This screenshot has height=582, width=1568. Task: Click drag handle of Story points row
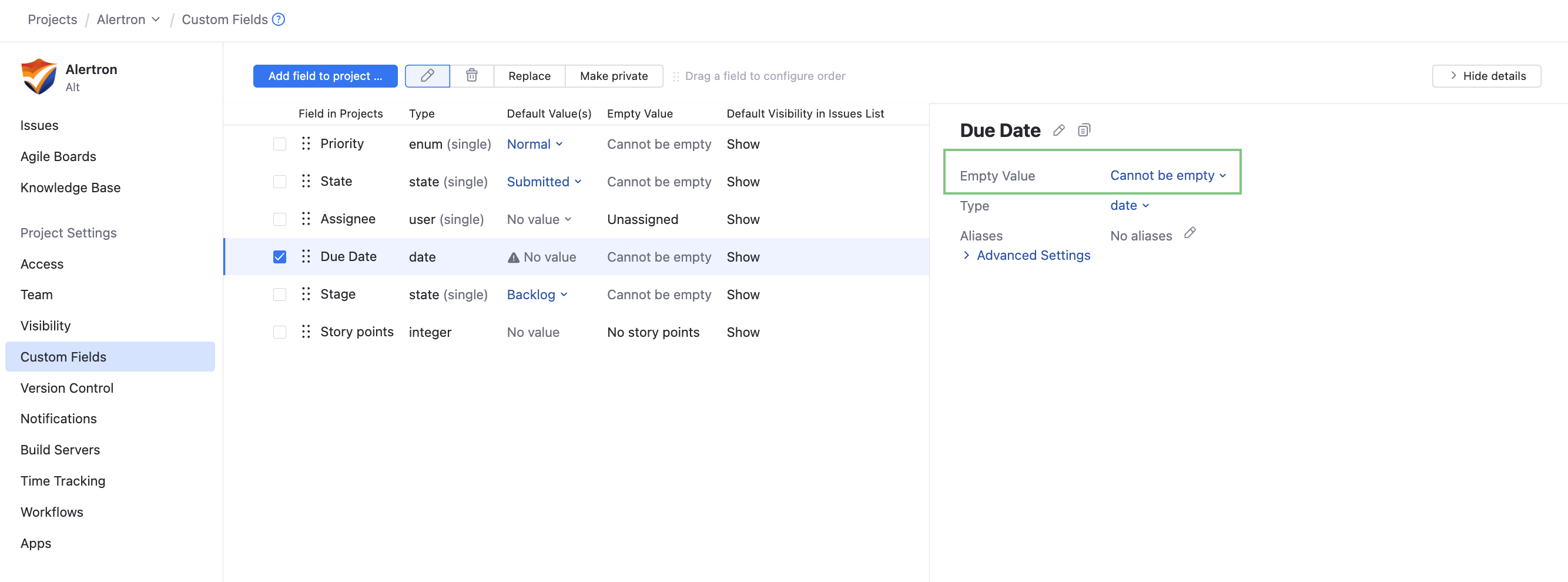(306, 332)
